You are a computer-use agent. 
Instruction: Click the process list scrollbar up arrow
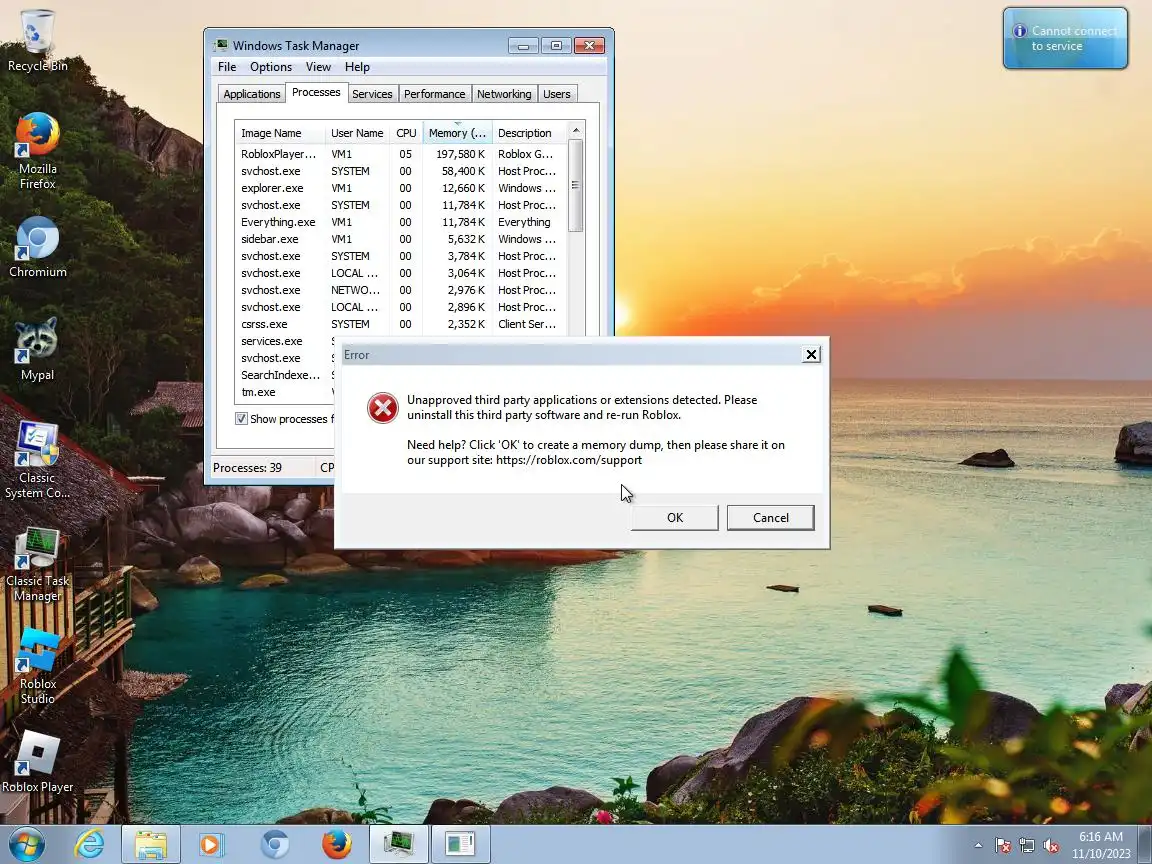pos(576,131)
